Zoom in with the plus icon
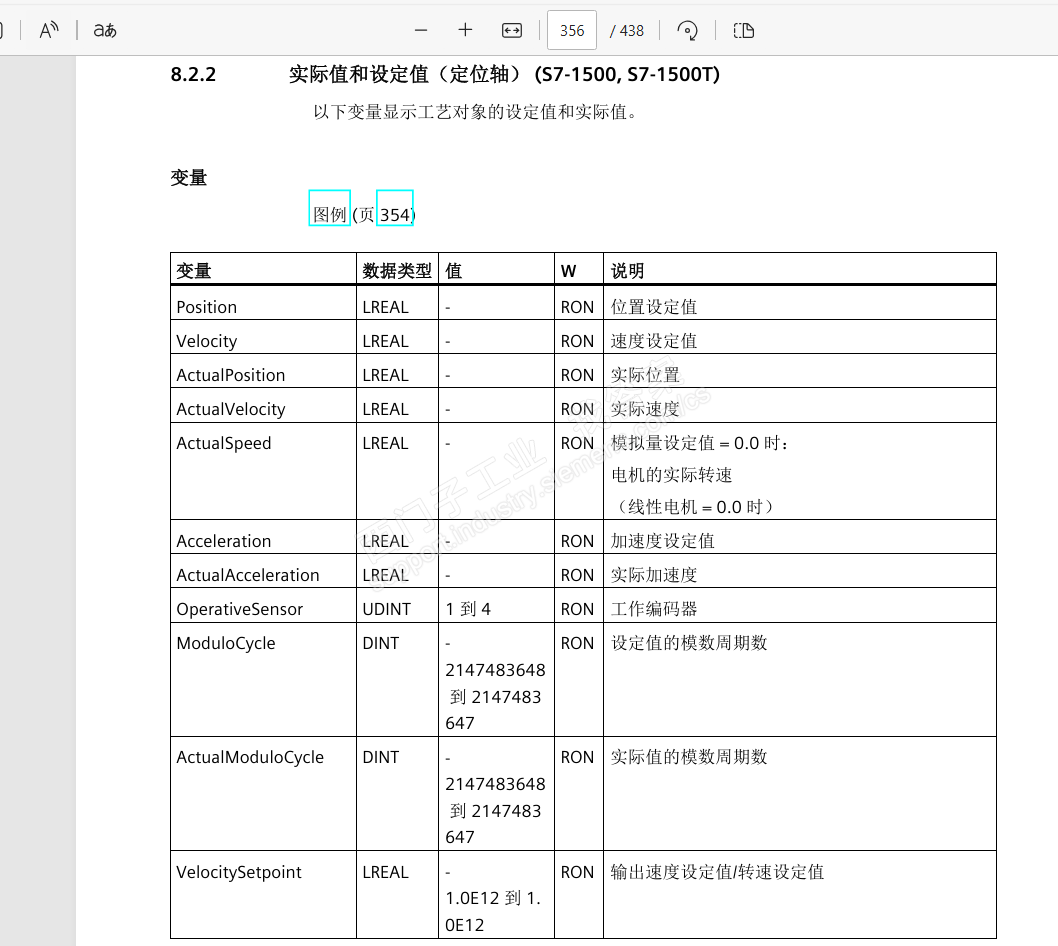The height and width of the screenshot is (946, 1058). pos(465,30)
